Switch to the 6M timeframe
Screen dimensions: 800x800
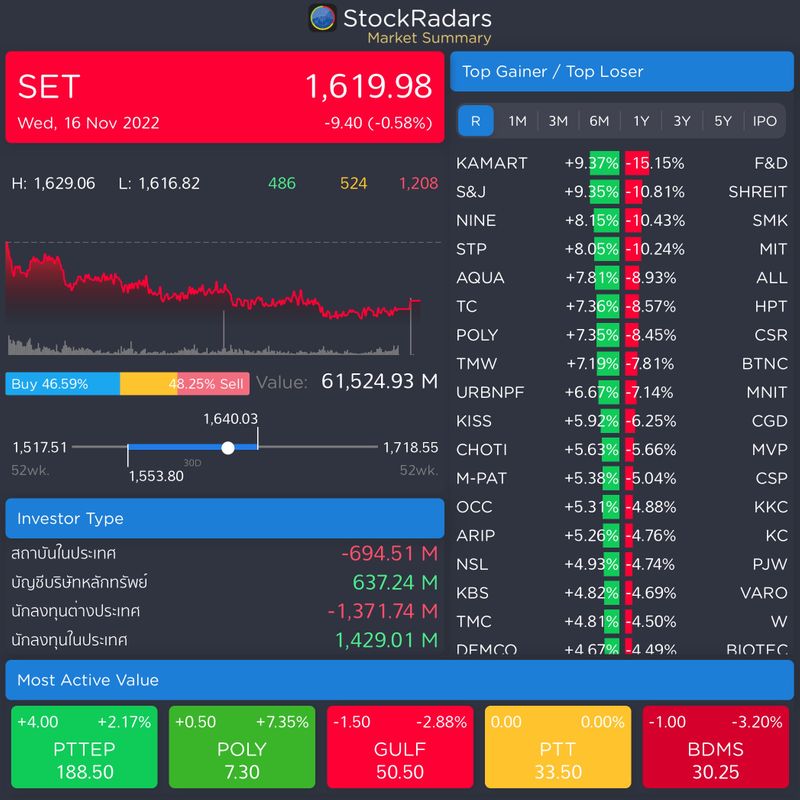[599, 121]
